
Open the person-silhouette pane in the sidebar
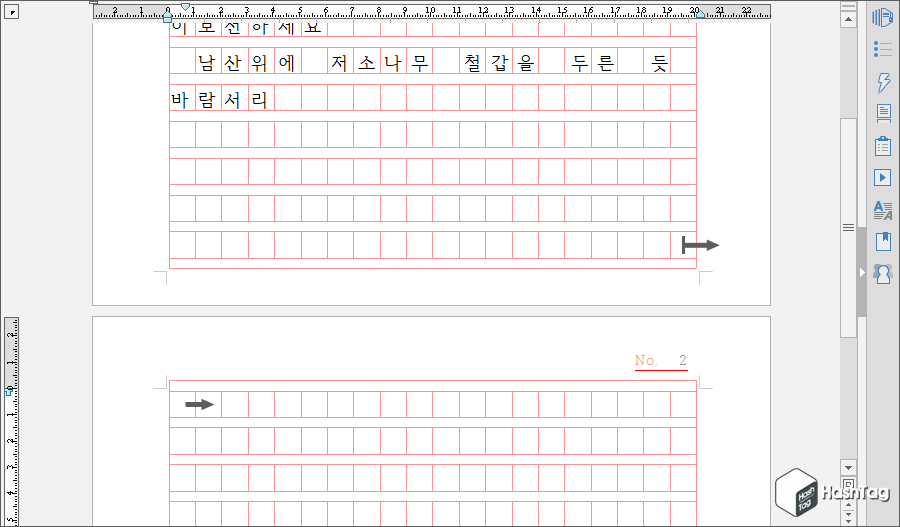pos(883,274)
